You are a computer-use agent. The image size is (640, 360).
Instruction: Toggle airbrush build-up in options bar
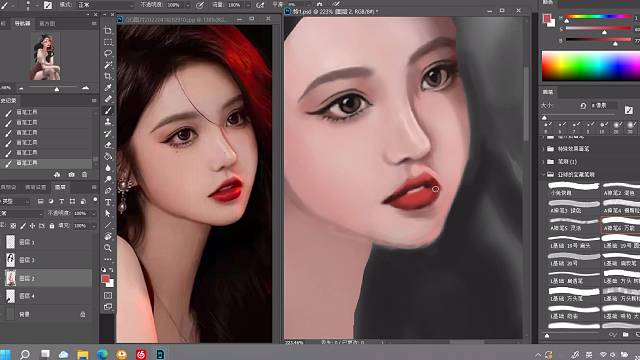tap(260, 5)
